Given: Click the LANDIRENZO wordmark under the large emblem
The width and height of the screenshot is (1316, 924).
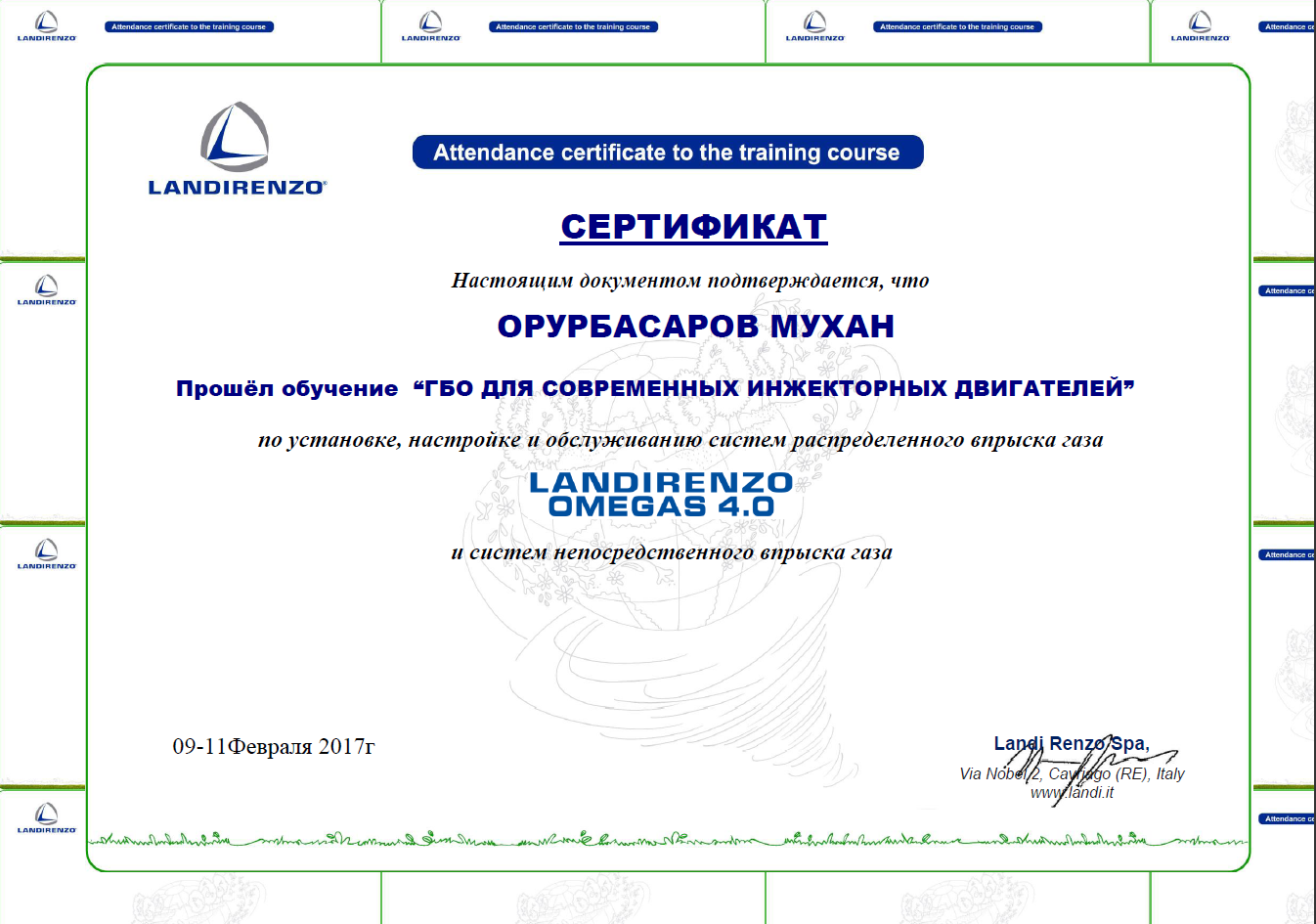Looking at the screenshot, I should tap(237, 187).
